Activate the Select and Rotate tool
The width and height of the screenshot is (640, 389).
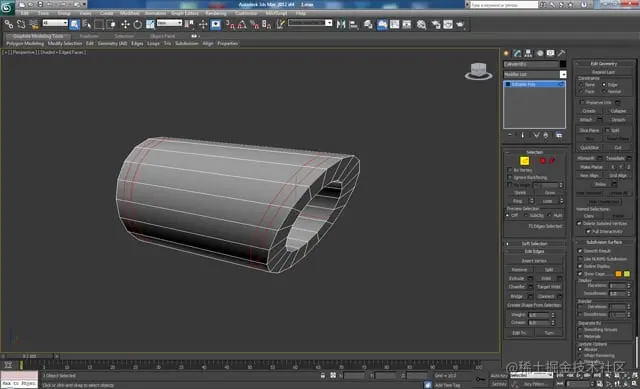tap(138, 24)
